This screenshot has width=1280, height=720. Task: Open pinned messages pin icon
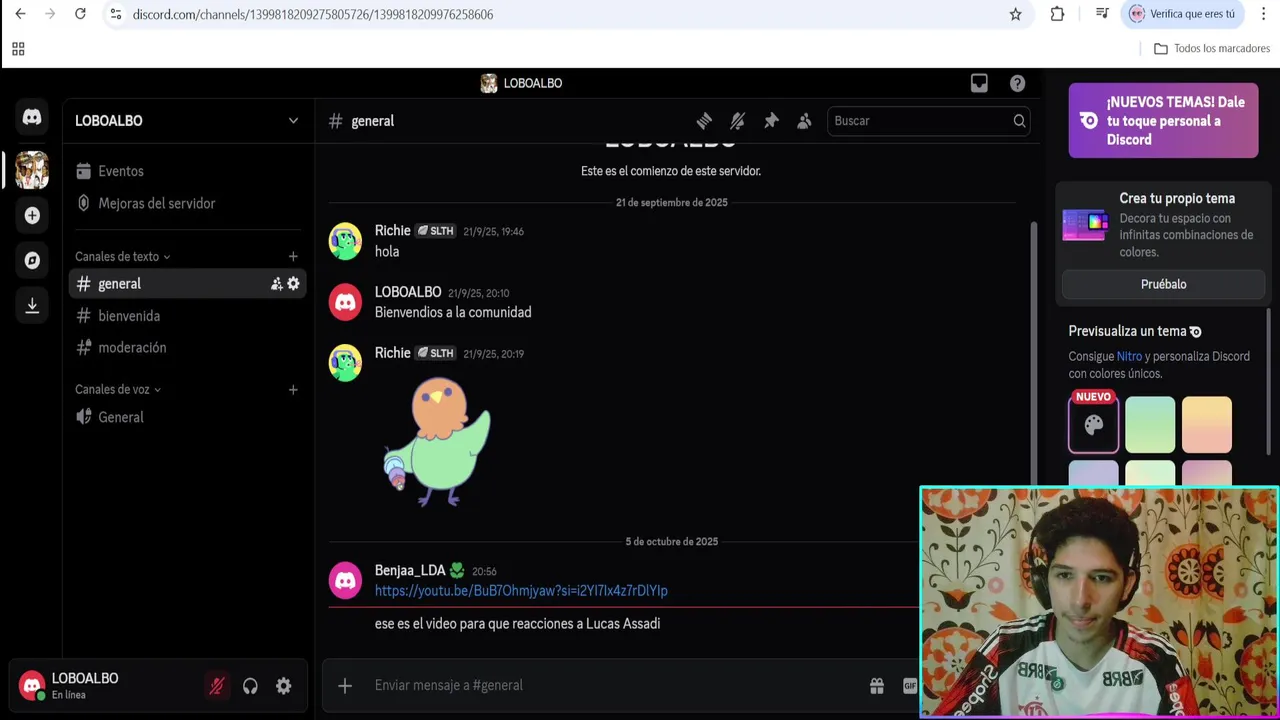[x=771, y=121]
